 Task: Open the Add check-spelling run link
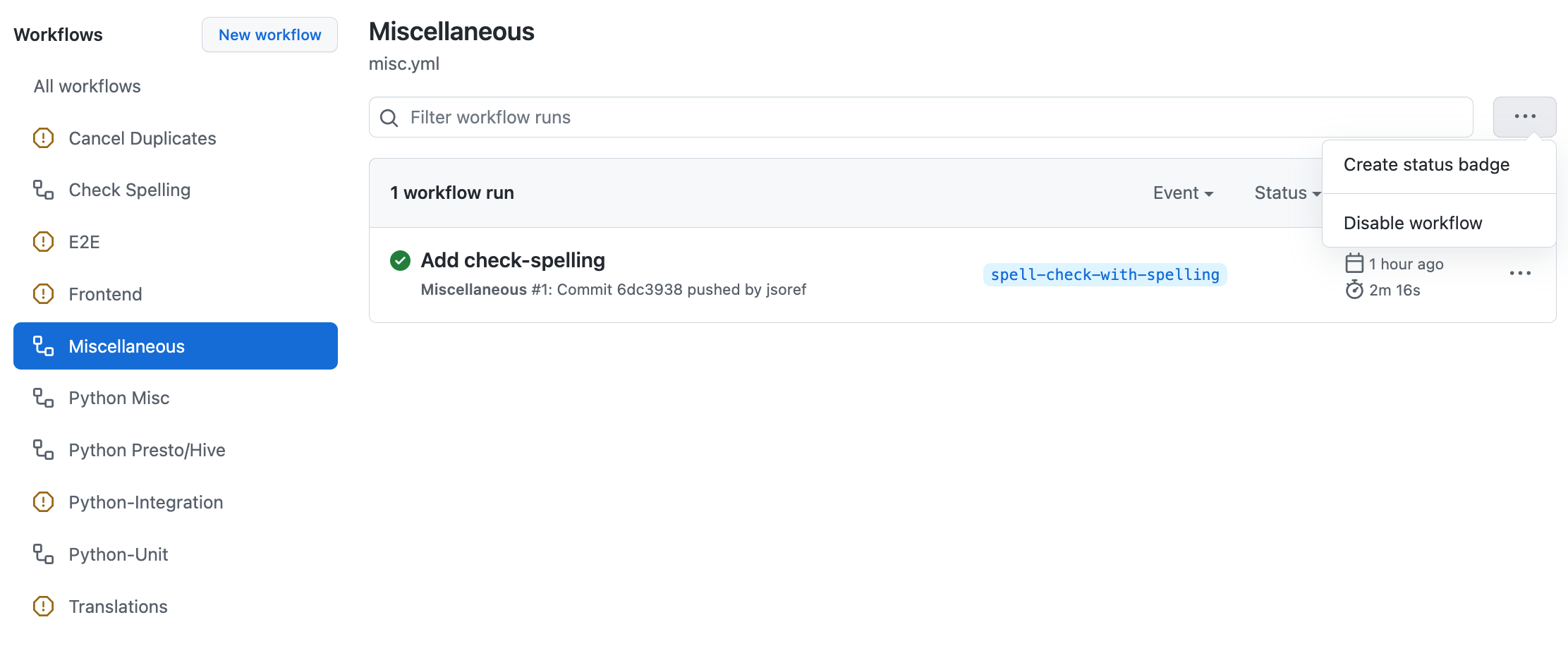513,260
